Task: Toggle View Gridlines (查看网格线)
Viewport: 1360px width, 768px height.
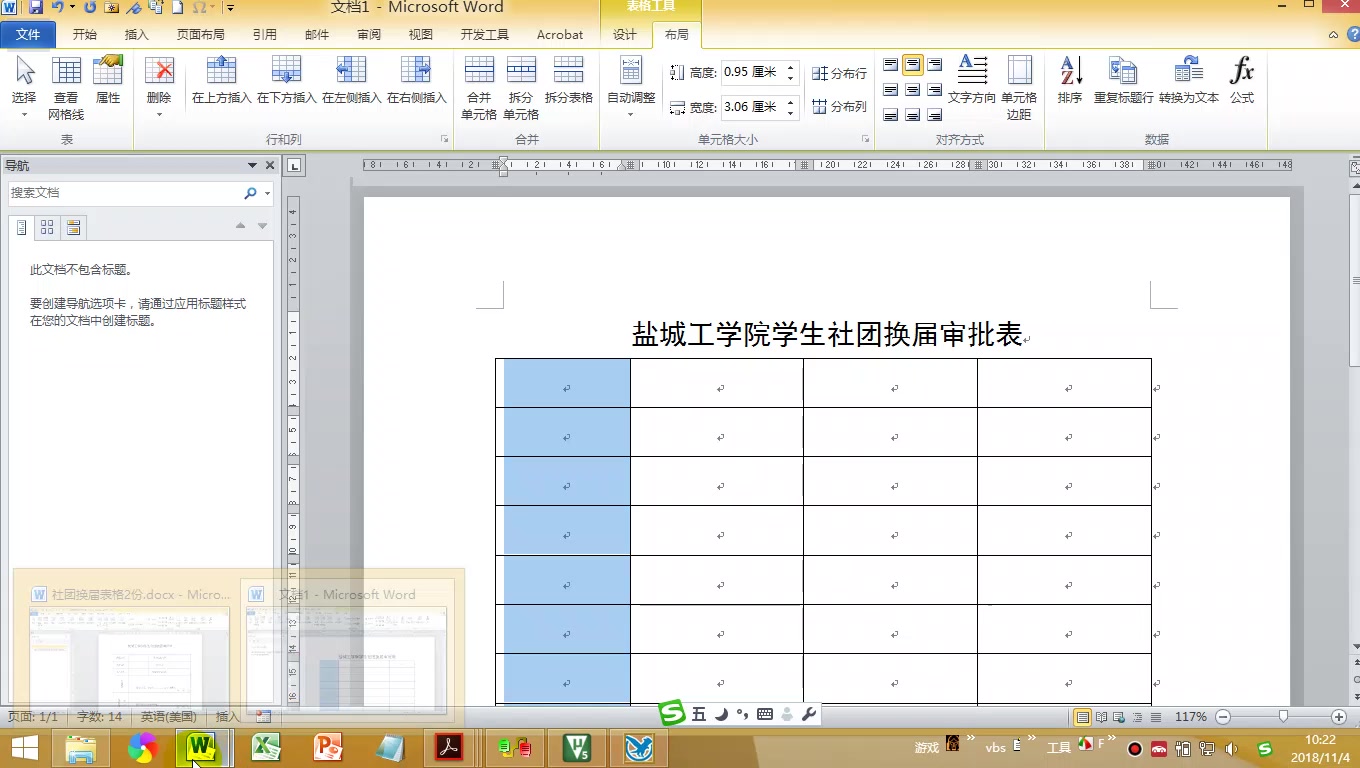Action: click(x=66, y=88)
